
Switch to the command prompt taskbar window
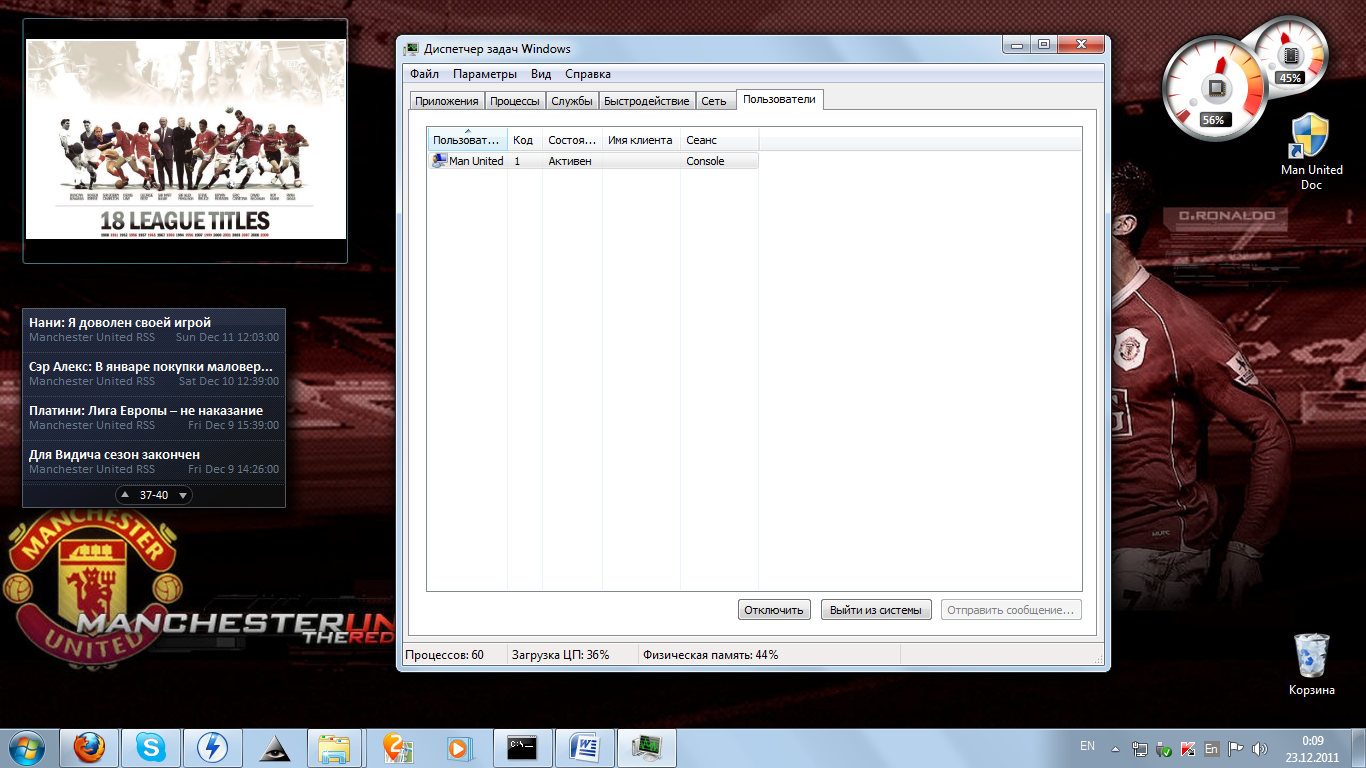[523, 747]
